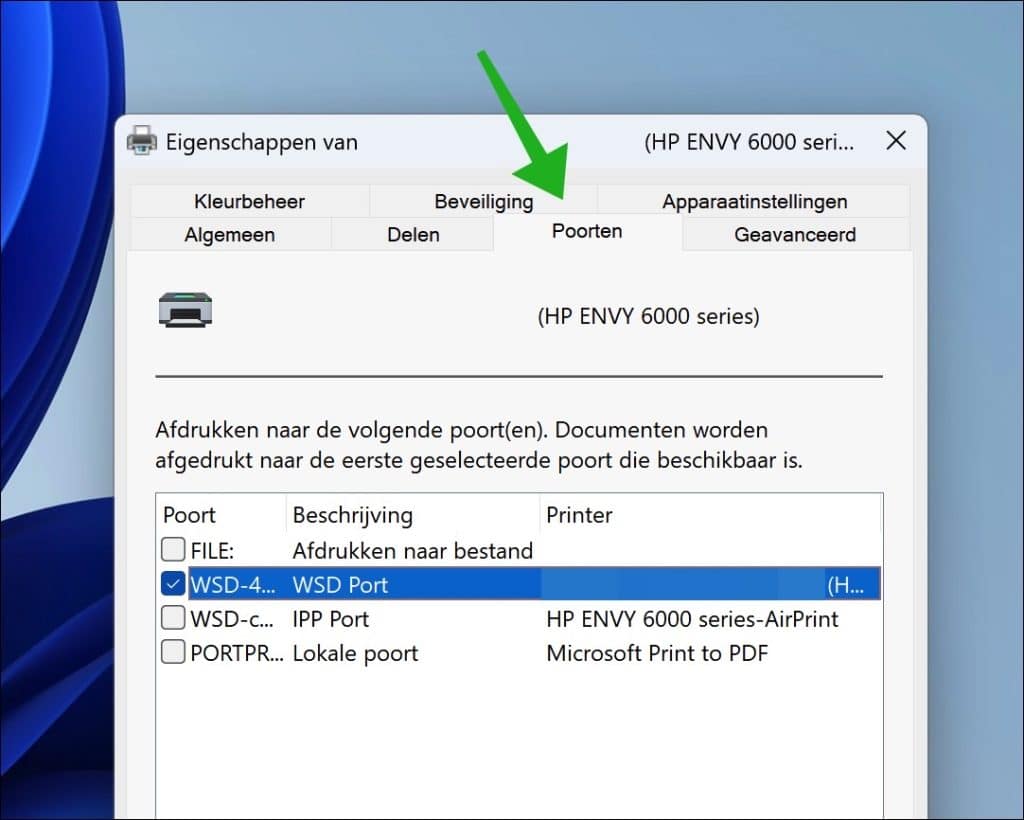1024x820 pixels.
Task: Click the Poorten tab
Action: point(587,231)
